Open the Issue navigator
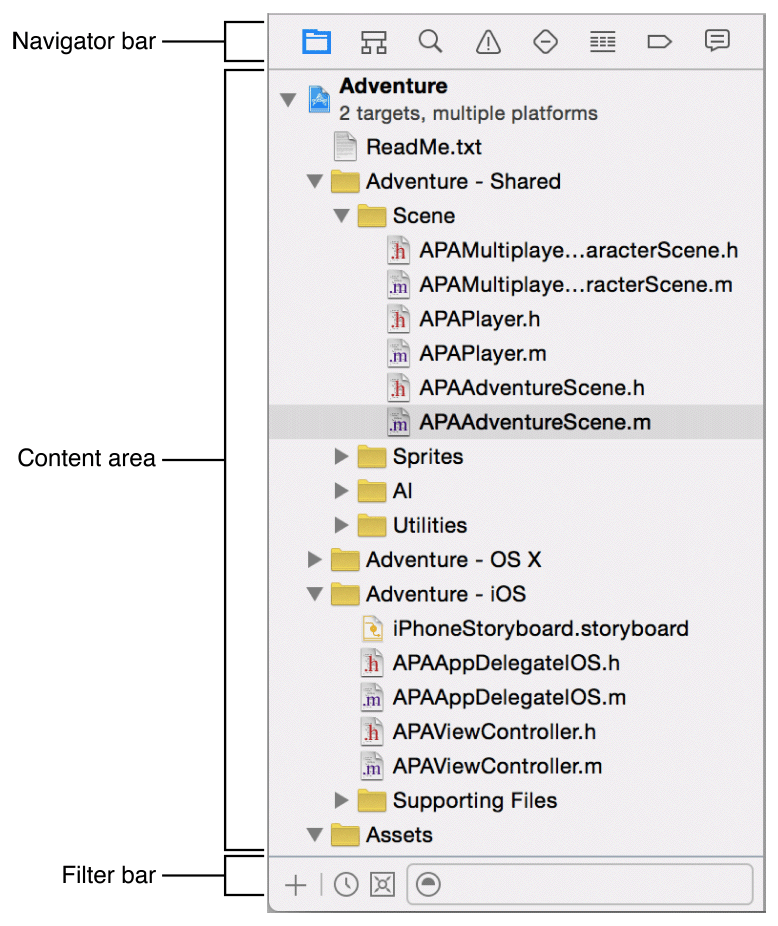This screenshot has height=926, width=778. [x=487, y=41]
